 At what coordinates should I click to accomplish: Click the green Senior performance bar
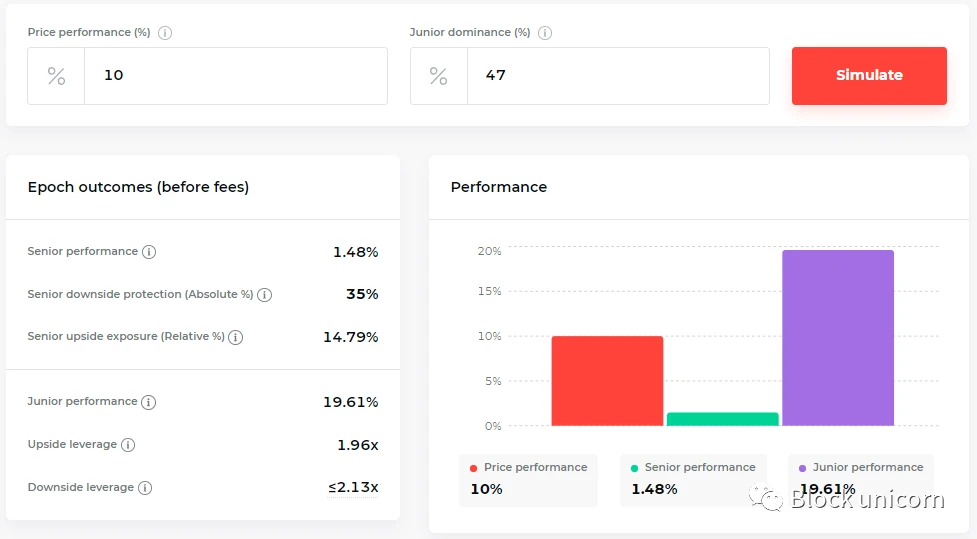(x=722, y=419)
